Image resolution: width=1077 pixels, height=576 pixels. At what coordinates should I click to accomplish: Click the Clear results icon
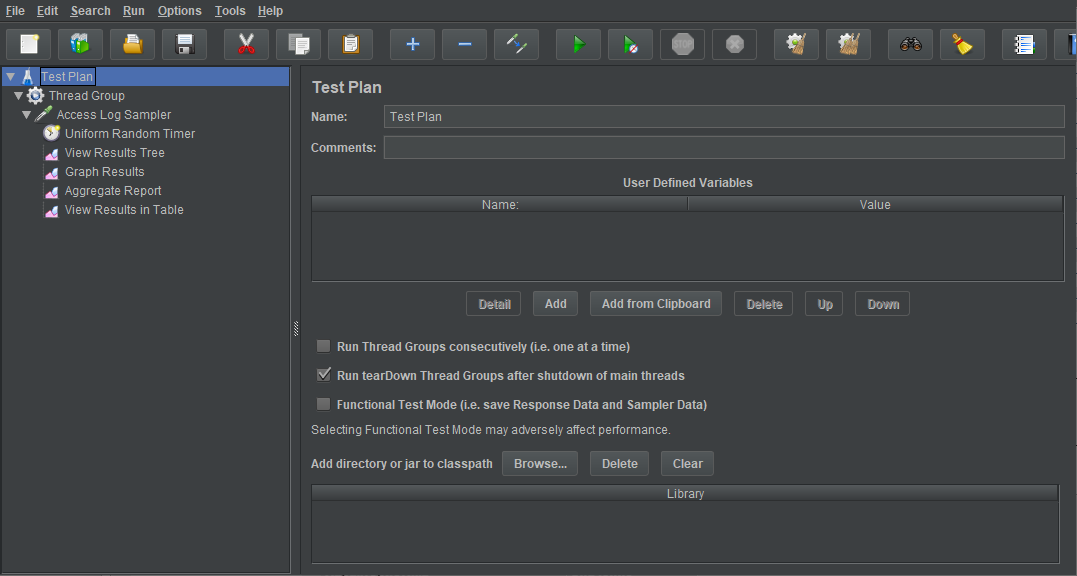[796, 45]
